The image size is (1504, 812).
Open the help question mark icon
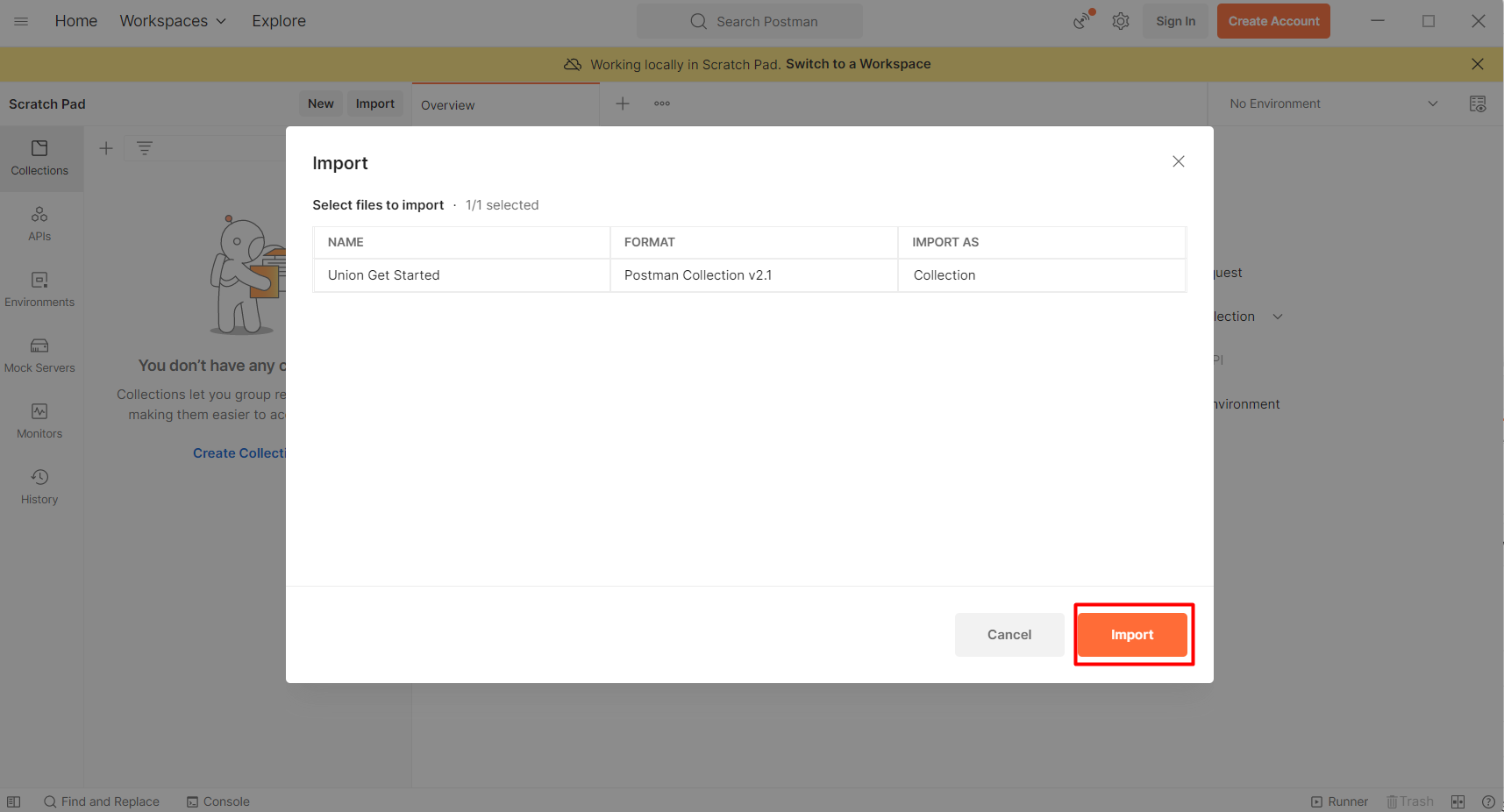(x=1488, y=801)
